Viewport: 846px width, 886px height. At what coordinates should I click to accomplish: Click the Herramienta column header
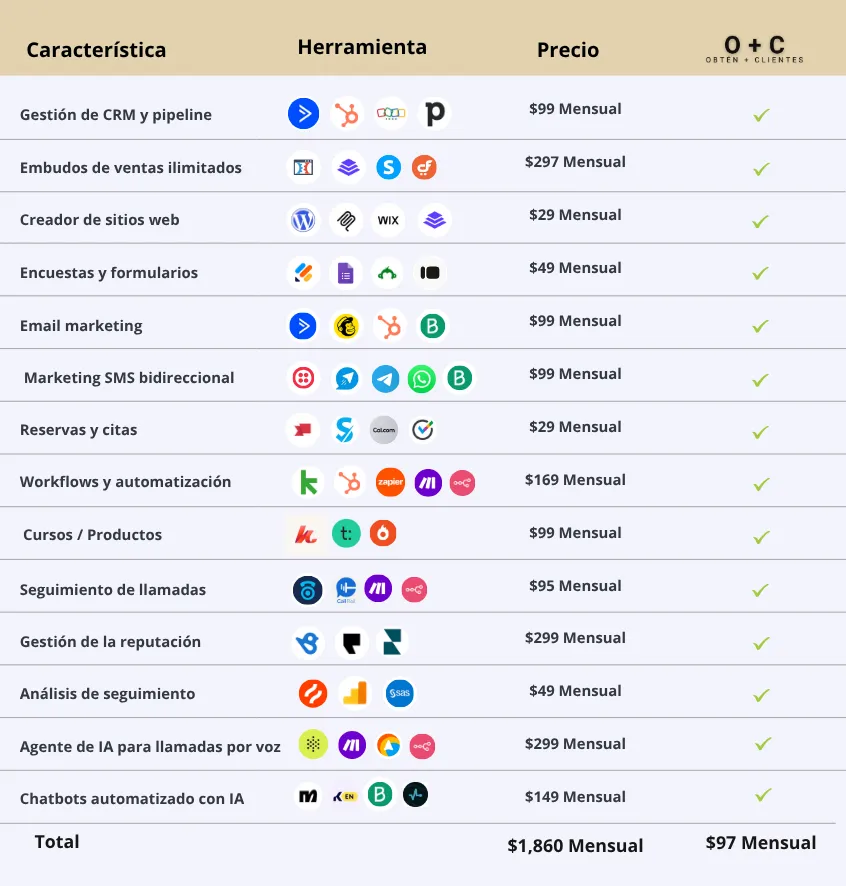click(362, 47)
